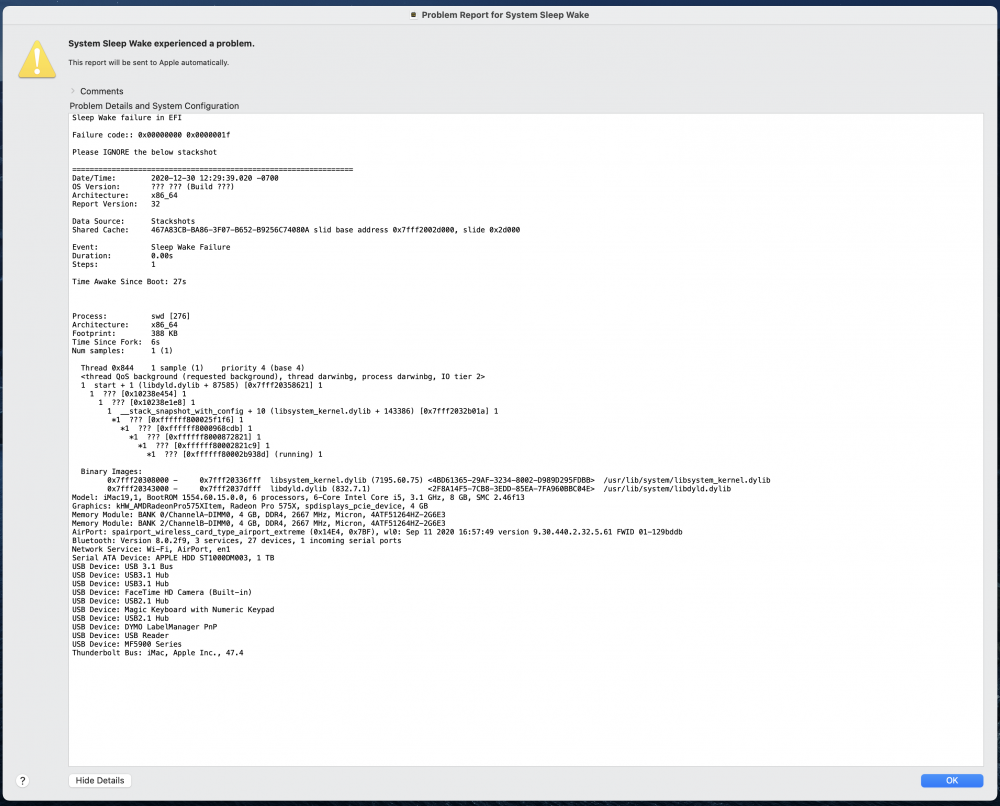This screenshot has height=806, width=1000.
Task: Click the OK button
Action: pos(952,780)
